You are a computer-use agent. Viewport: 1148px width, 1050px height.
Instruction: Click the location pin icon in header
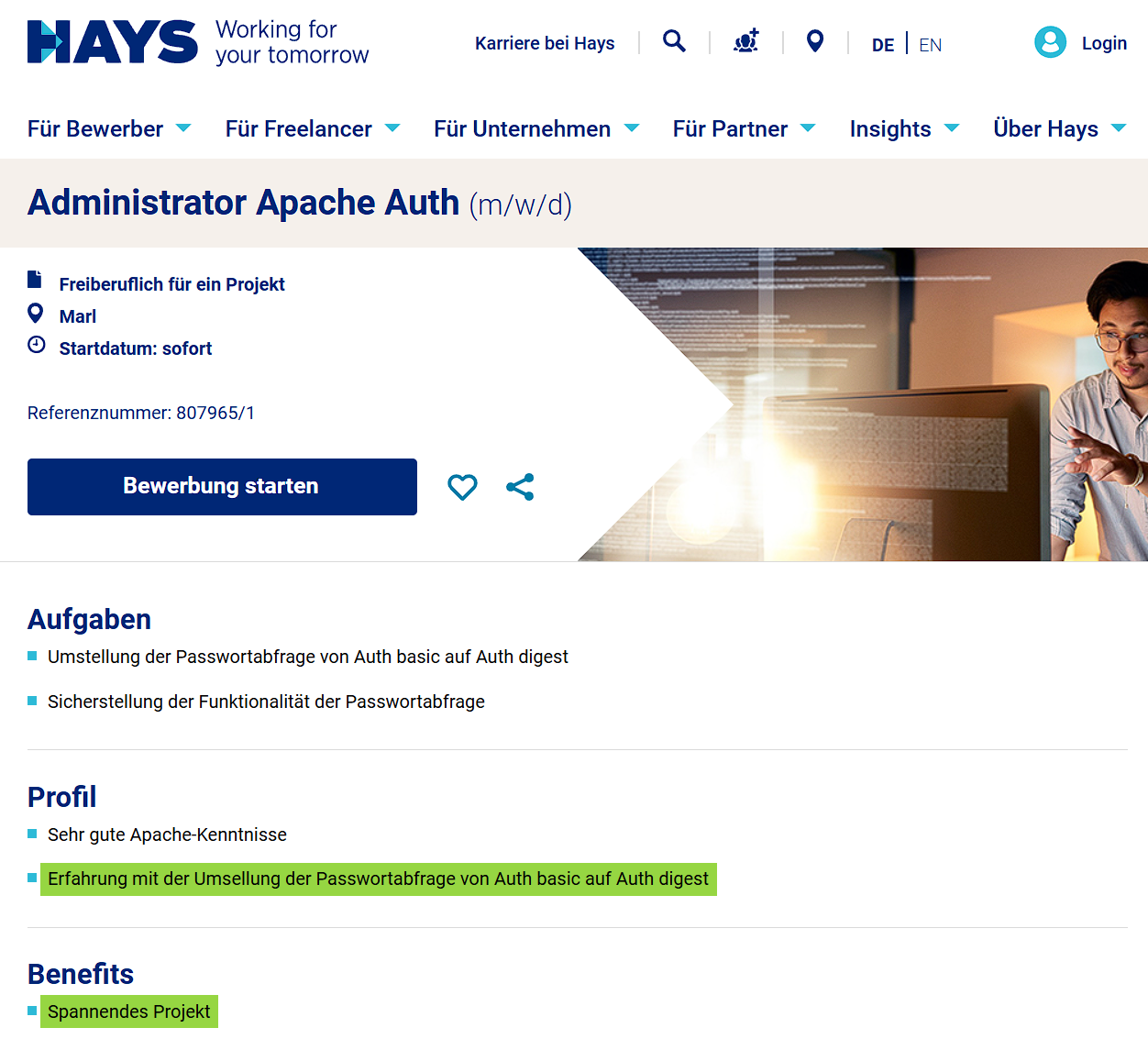coord(815,41)
